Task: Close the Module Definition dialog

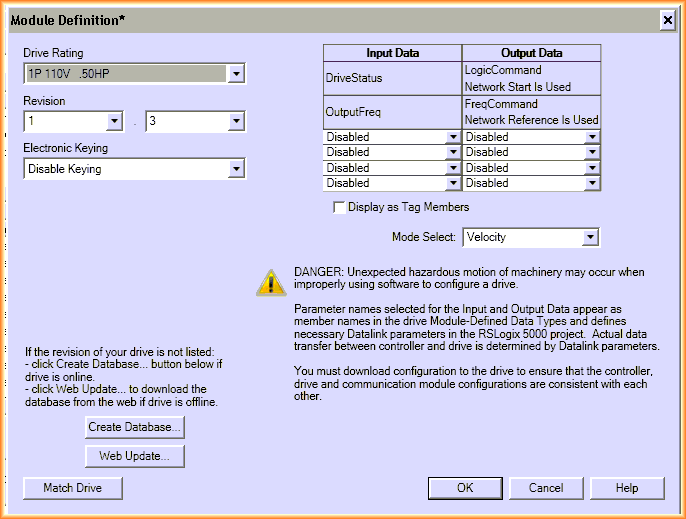Action: point(668,20)
